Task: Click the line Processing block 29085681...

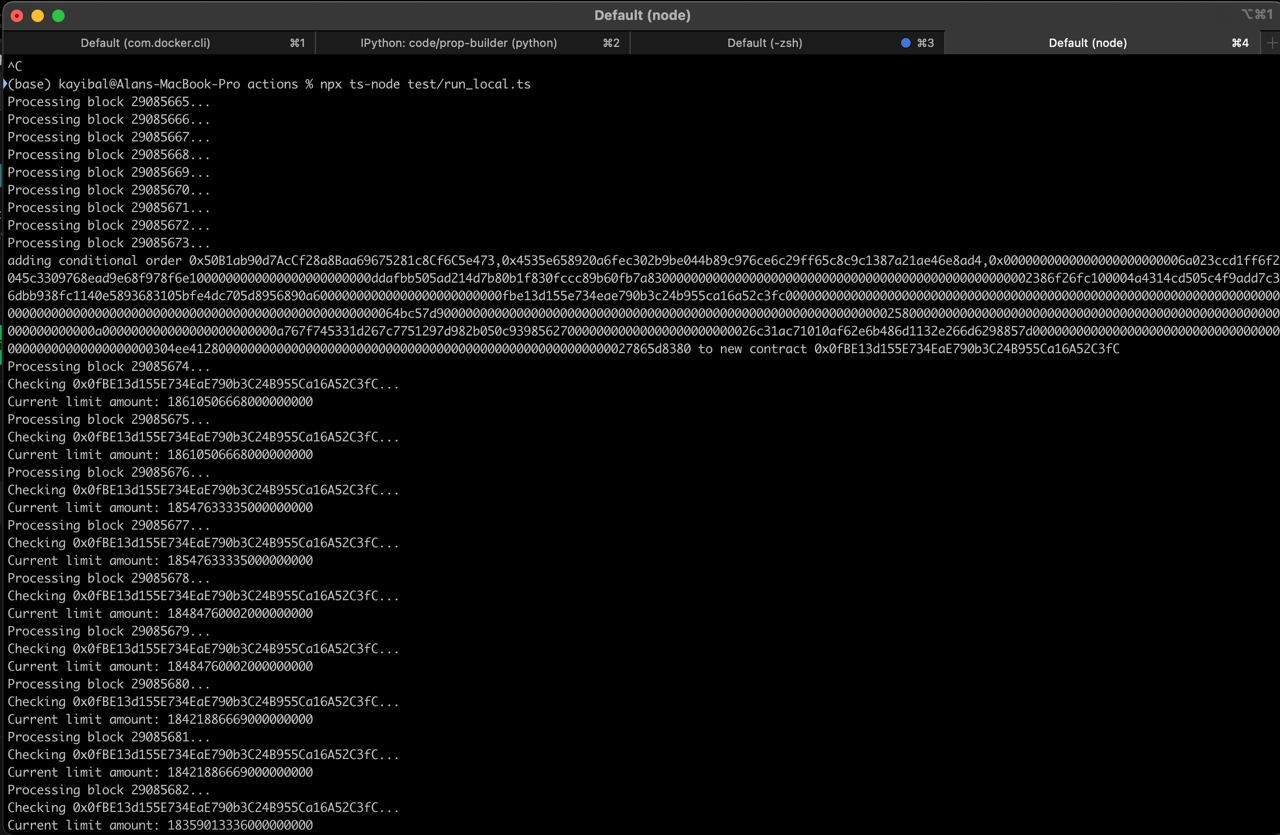Action: point(109,737)
